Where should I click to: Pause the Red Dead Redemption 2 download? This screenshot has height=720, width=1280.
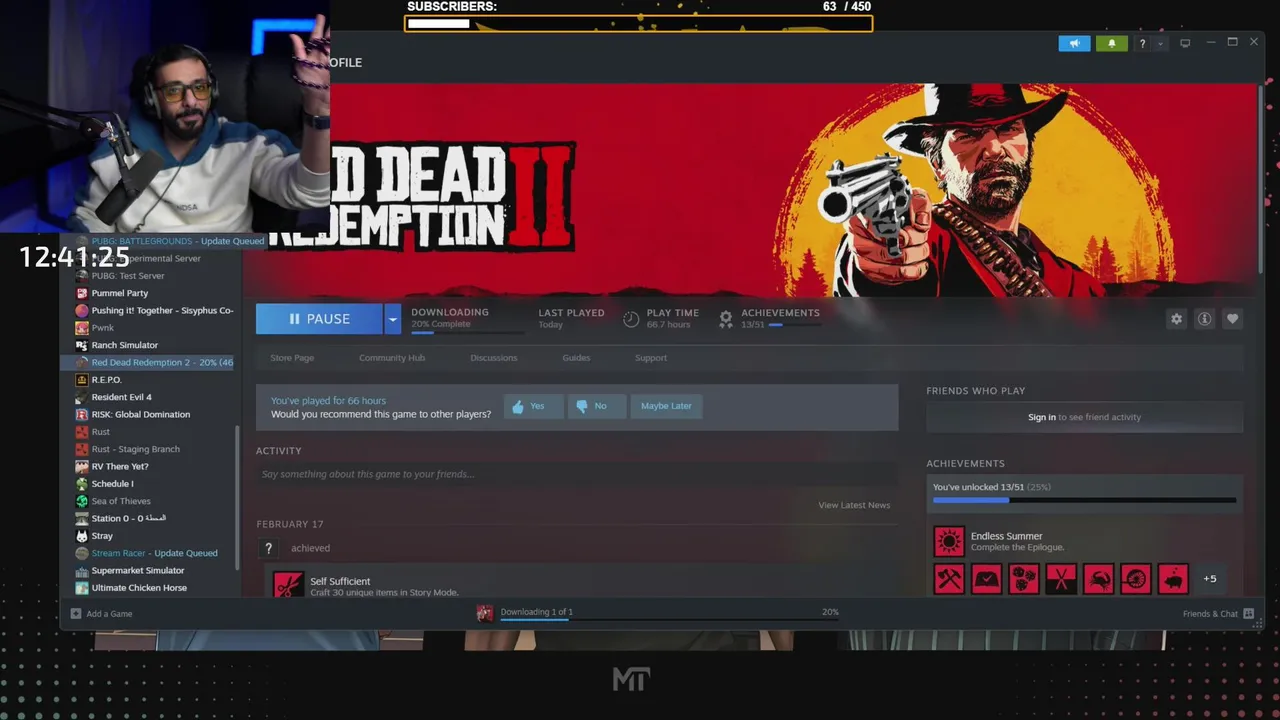point(319,319)
